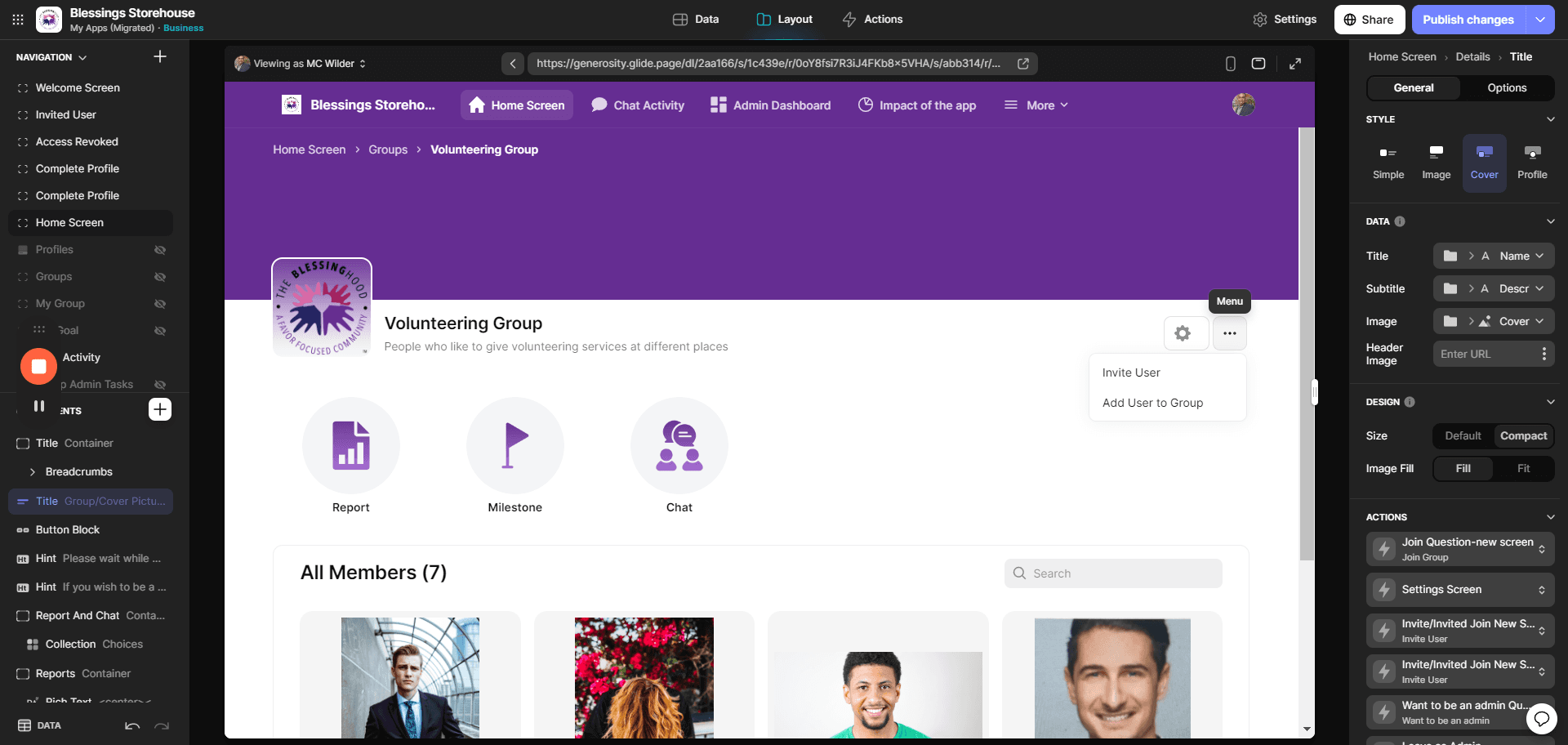The image size is (1568, 745).
Task: Show info about the DESIGN section
Action: (1410, 402)
